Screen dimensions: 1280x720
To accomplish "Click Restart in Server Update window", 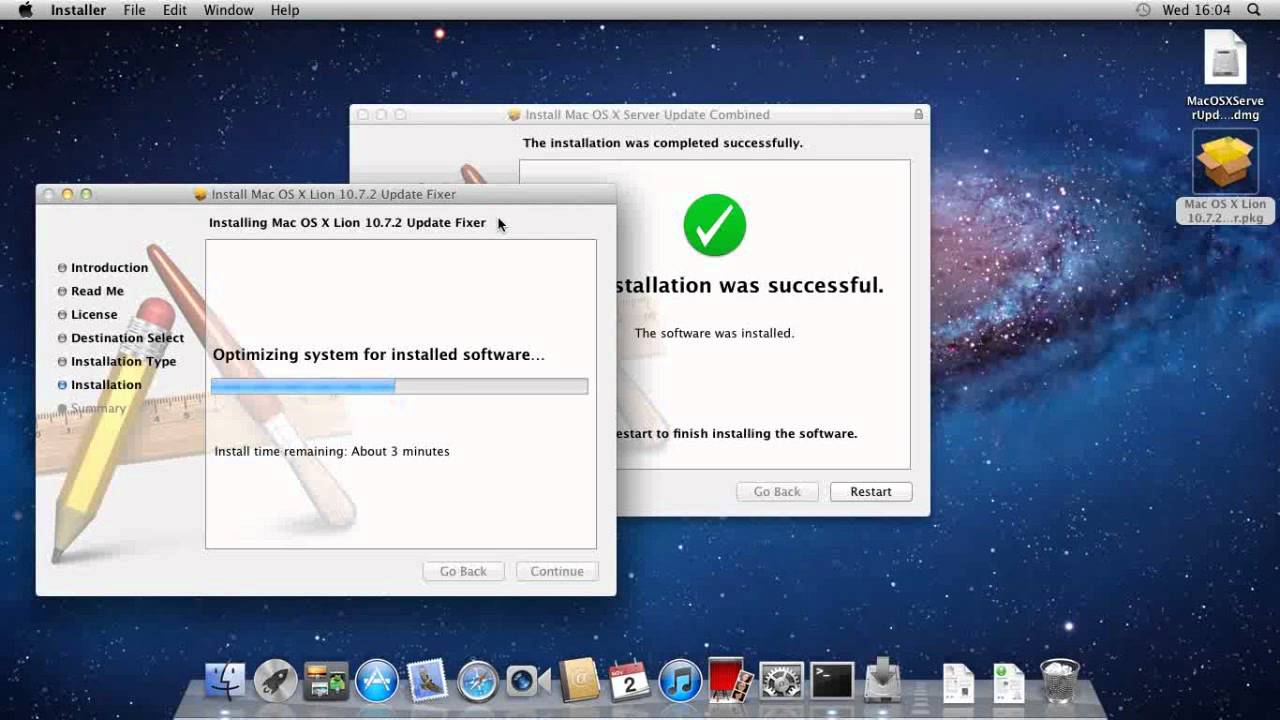I will coord(871,491).
